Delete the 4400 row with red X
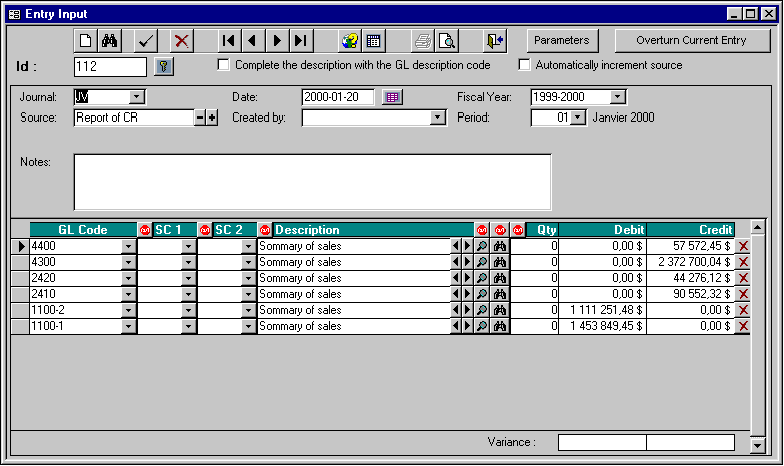784x466 pixels. (743, 246)
